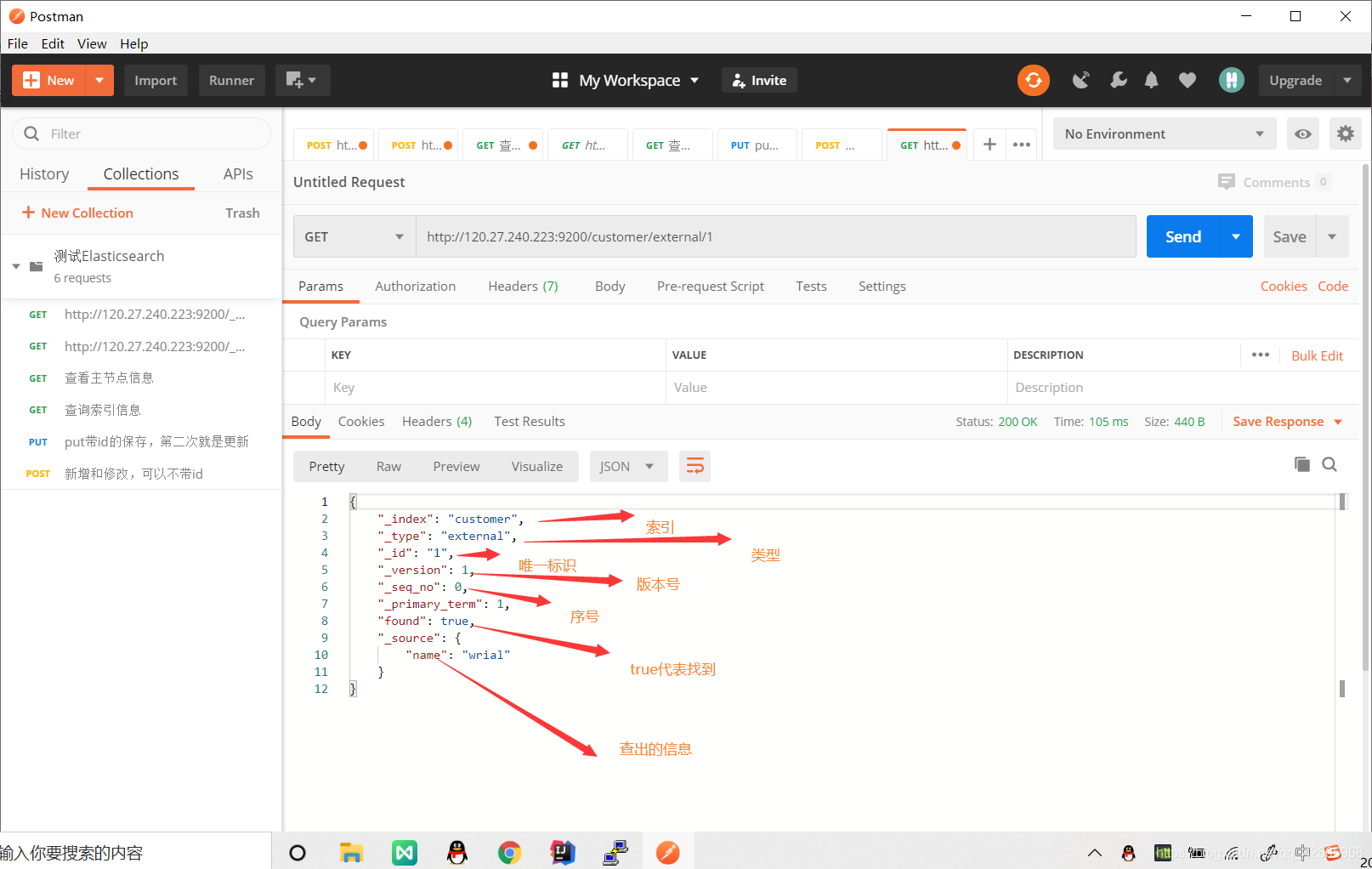Open New button dropdown arrow
Image resolution: width=1372 pixels, height=869 pixels.
99,80
